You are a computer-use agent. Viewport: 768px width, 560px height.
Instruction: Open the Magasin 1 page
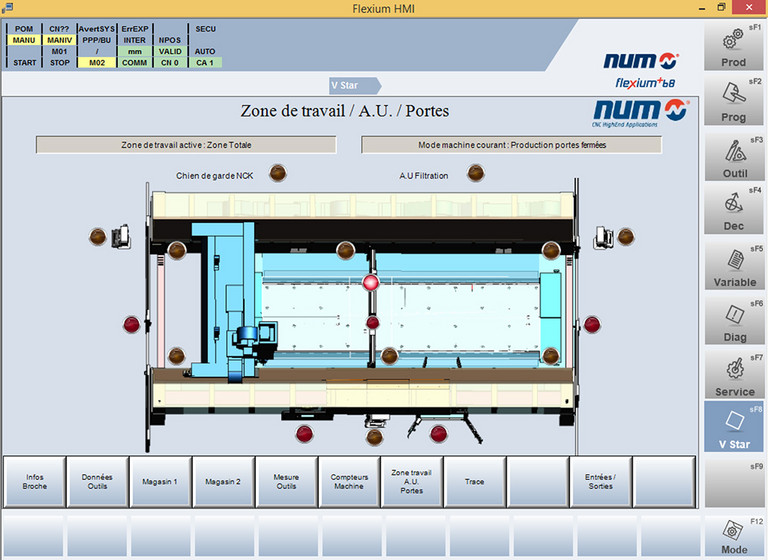pyautogui.click(x=159, y=481)
